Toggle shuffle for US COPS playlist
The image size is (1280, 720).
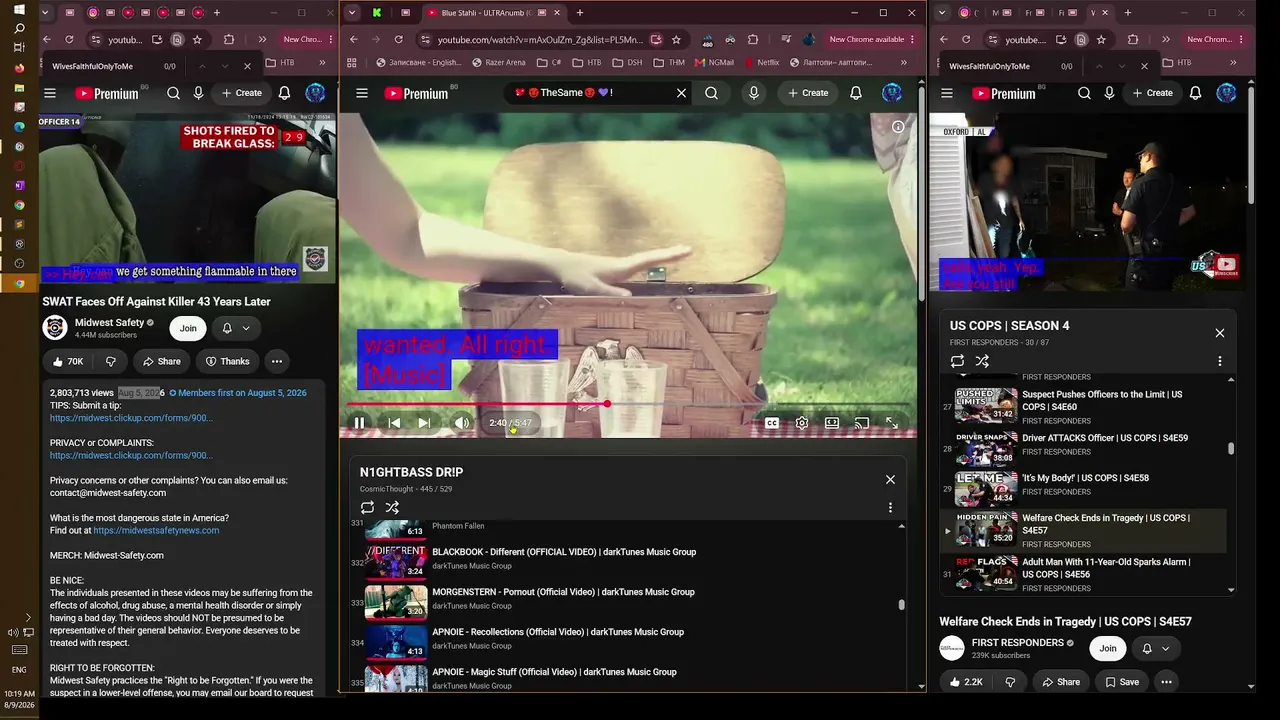click(982, 361)
